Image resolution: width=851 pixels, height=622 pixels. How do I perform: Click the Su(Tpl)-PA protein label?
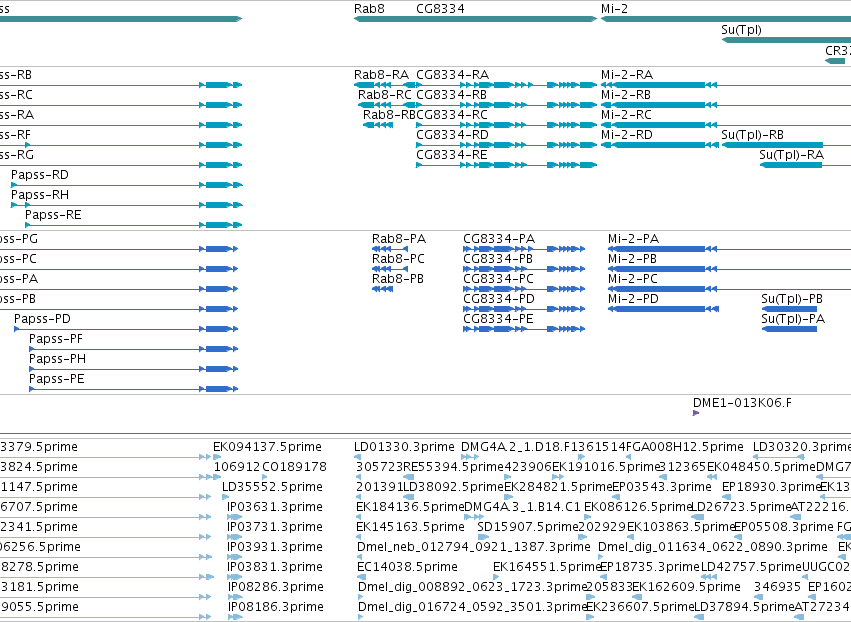[793, 320]
